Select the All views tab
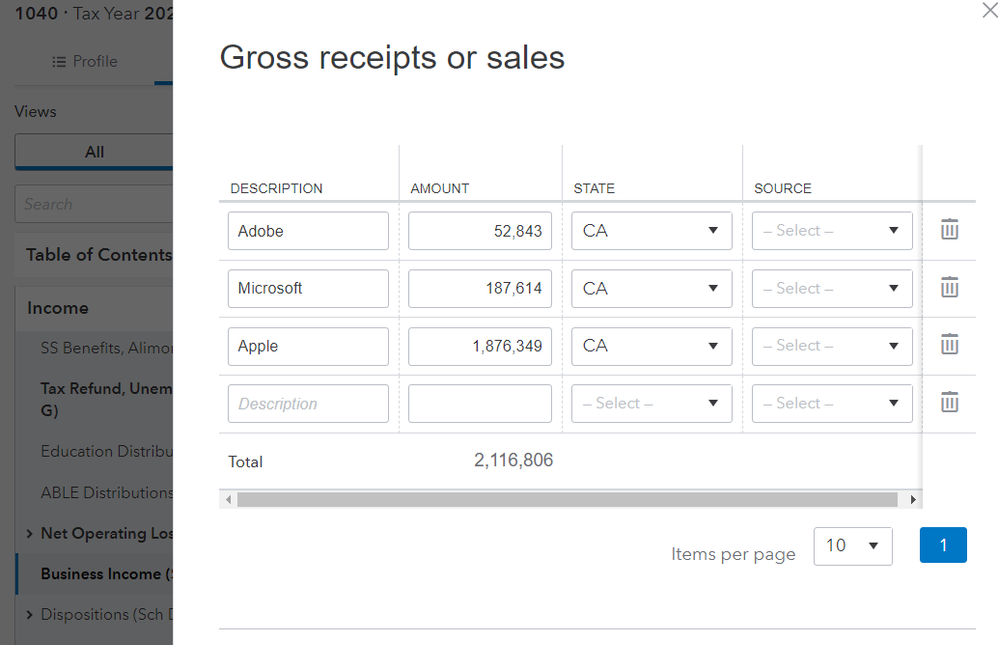 click(x=94, y=152)
